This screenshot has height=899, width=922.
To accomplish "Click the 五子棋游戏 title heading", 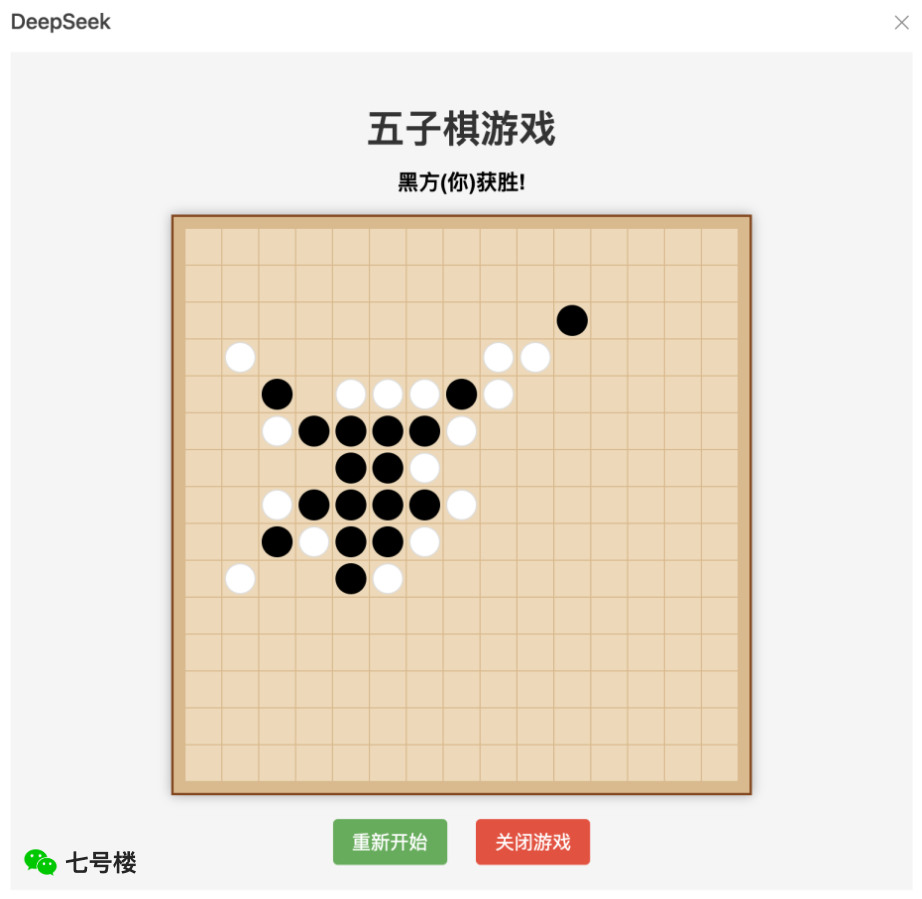I will pos(462,129).
